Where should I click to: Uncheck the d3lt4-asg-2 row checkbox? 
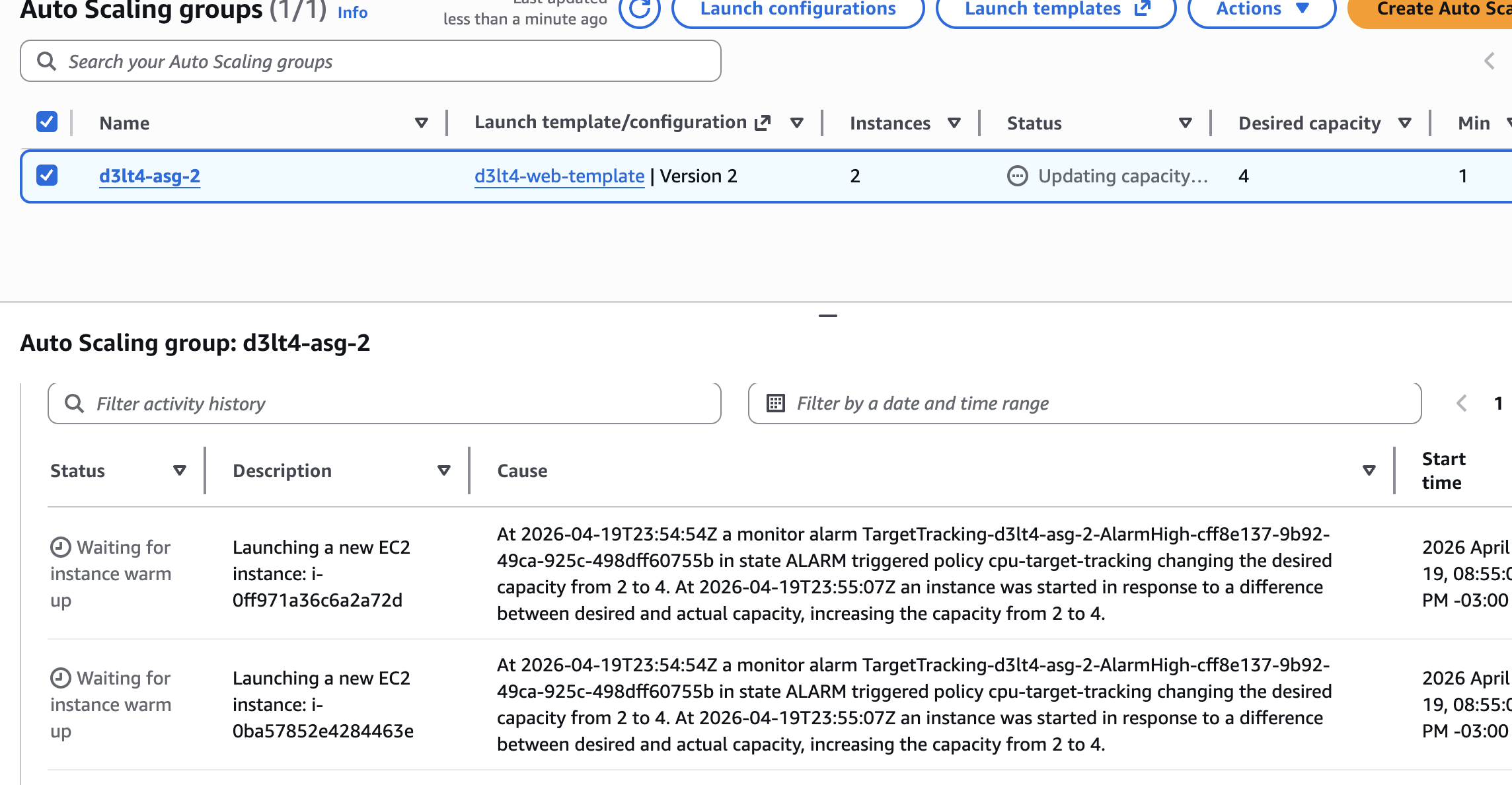47,176
